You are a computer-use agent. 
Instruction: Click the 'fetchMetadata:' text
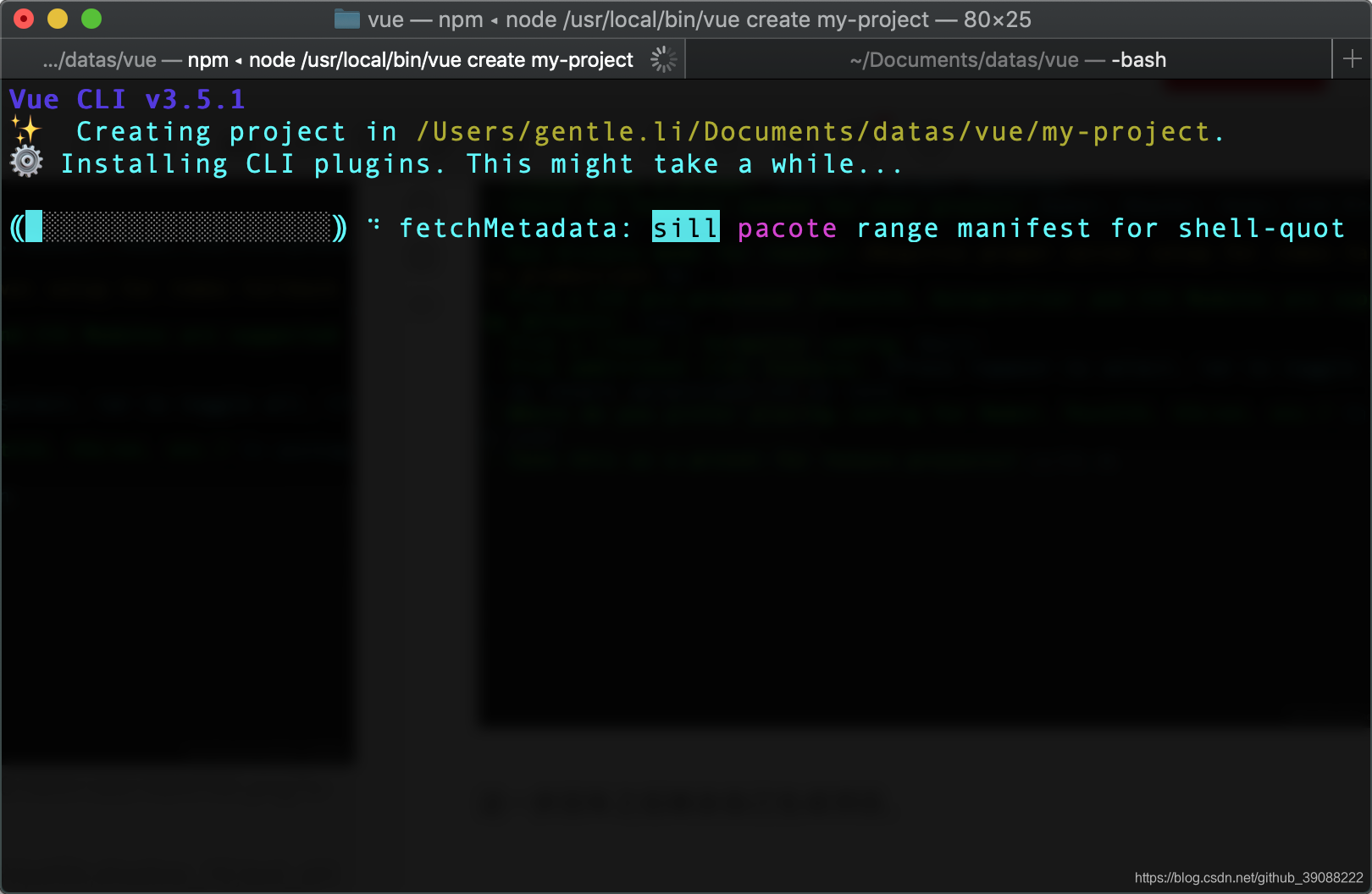(516, 228)
